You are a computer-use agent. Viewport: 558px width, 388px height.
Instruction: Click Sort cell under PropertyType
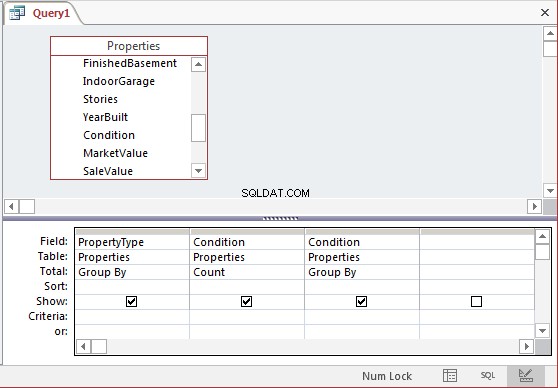point(132,287)
